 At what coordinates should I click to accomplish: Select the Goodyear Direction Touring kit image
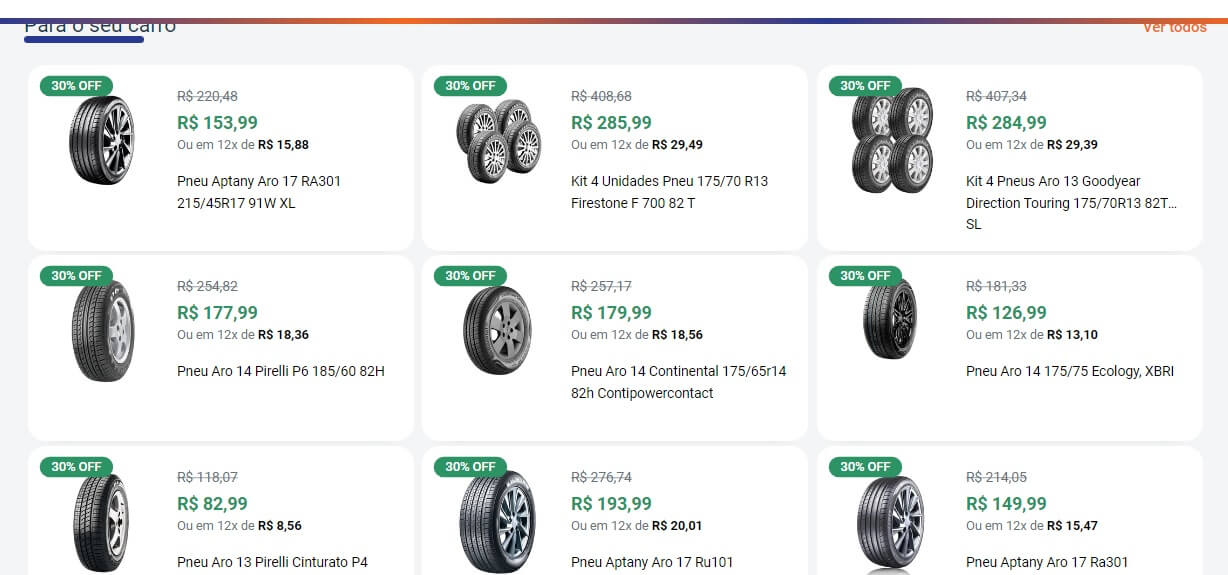coord(892,140)
